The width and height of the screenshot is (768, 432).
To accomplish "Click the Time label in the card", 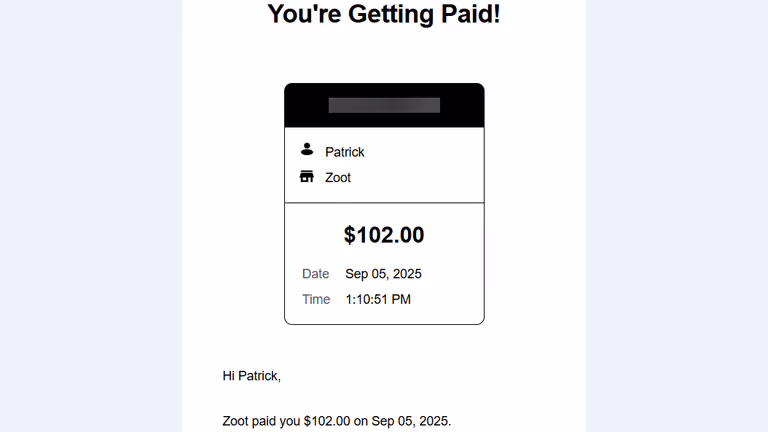I will point(316,299).
